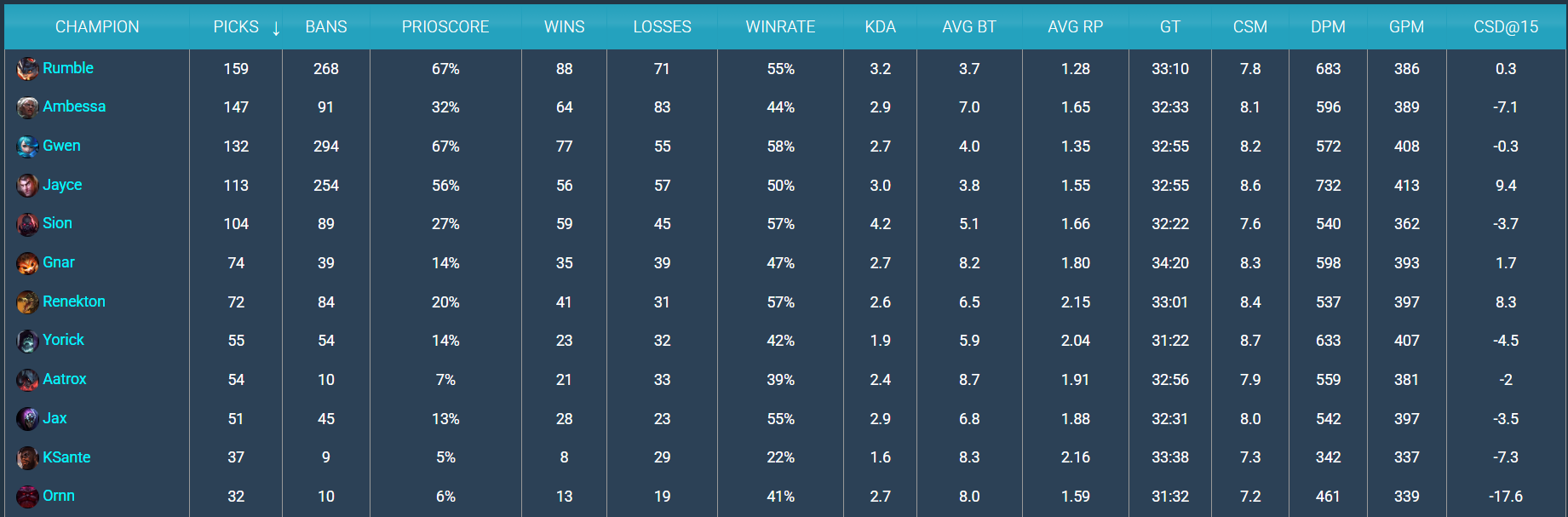Click the Yorick champion portrait icon
Viewport: 1568px width, 517px height.
tap(27, 341)
